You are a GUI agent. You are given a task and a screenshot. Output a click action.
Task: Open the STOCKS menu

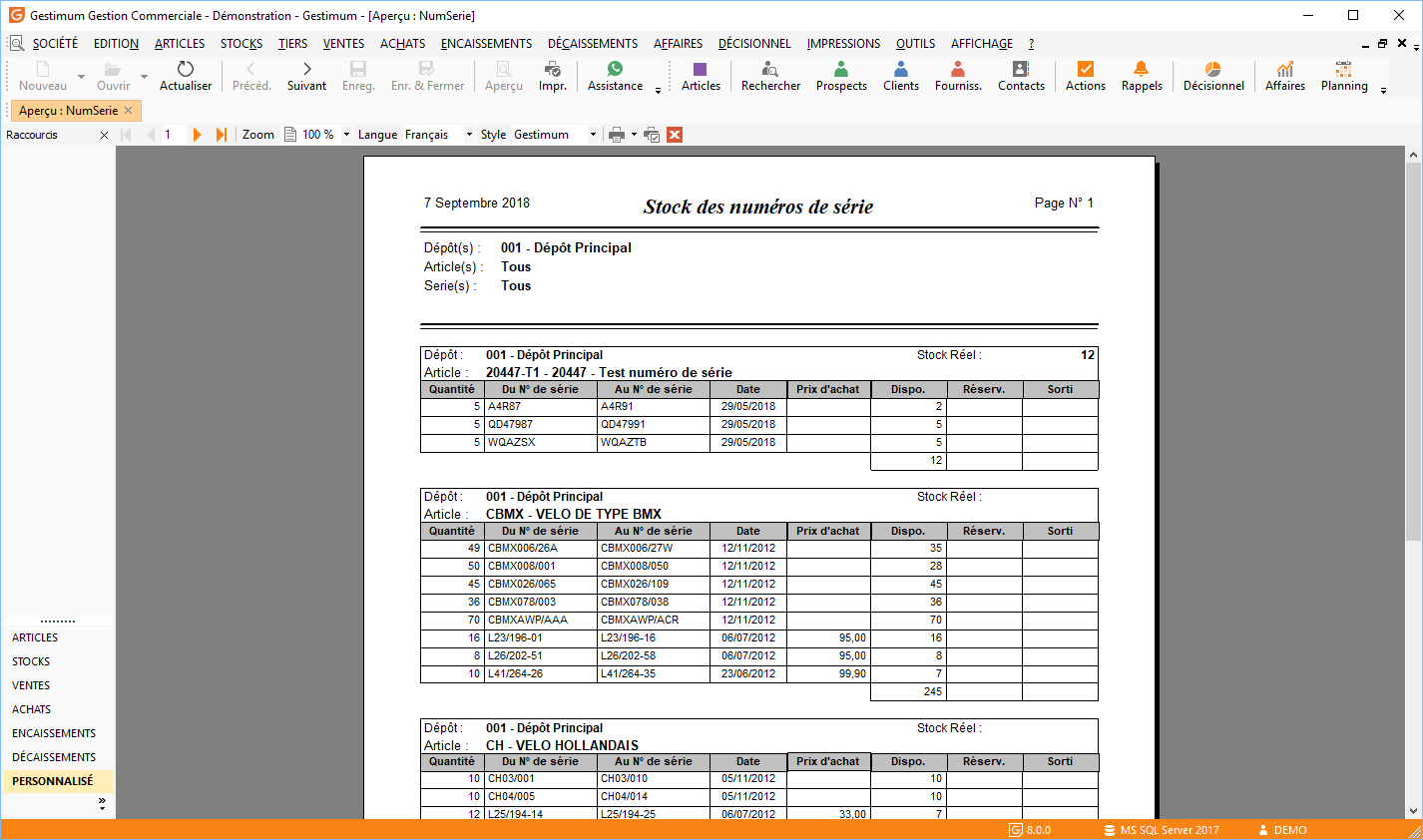(241, 44)
